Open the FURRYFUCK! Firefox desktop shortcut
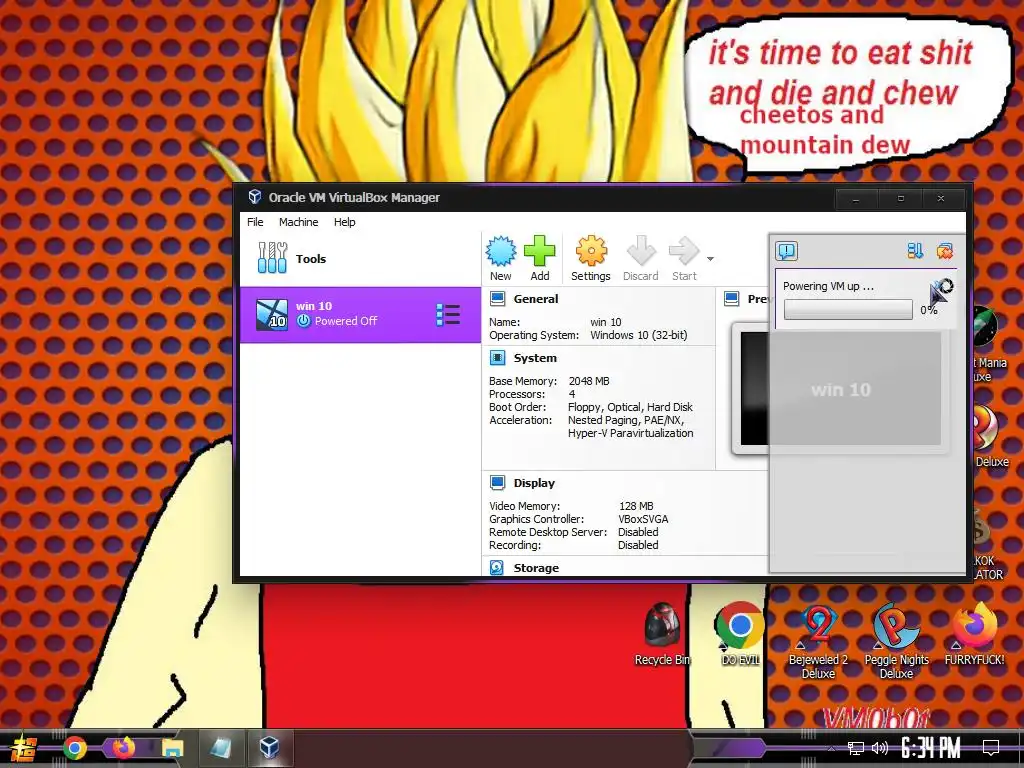 pyautogui.click(x=974, y=633)
